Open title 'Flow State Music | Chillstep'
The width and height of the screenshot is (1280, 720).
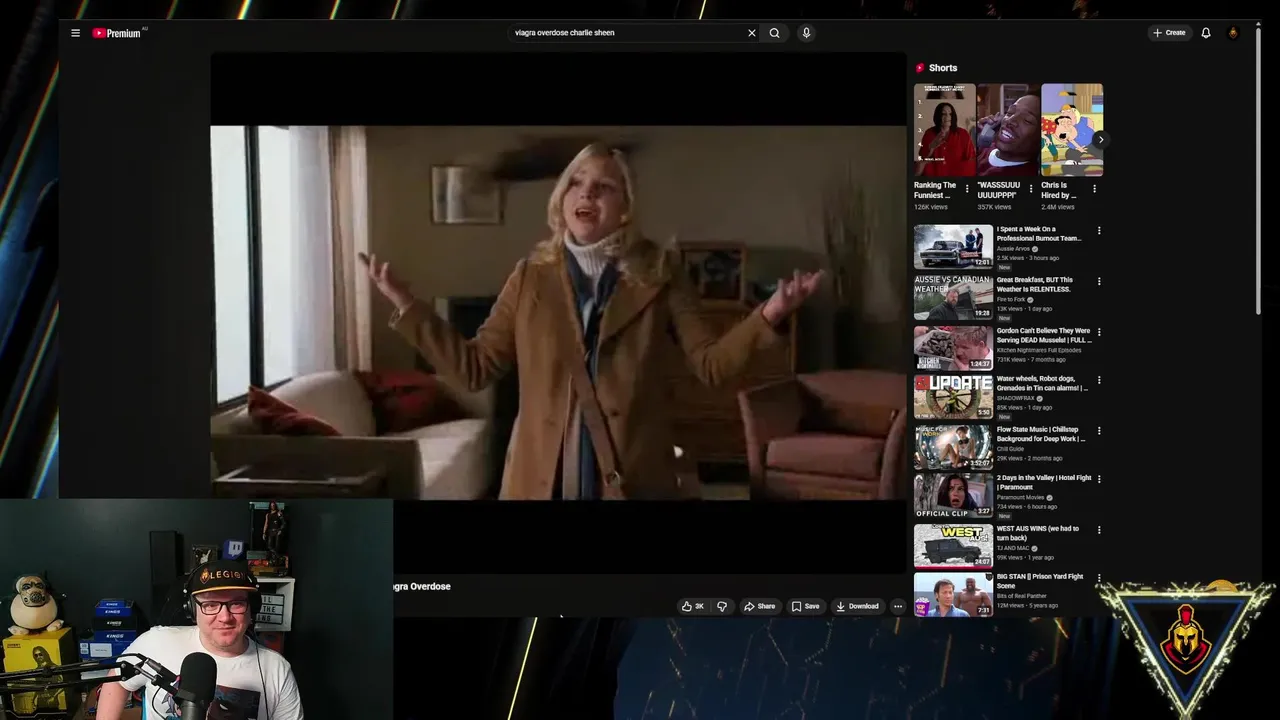tap(1041, 434)
